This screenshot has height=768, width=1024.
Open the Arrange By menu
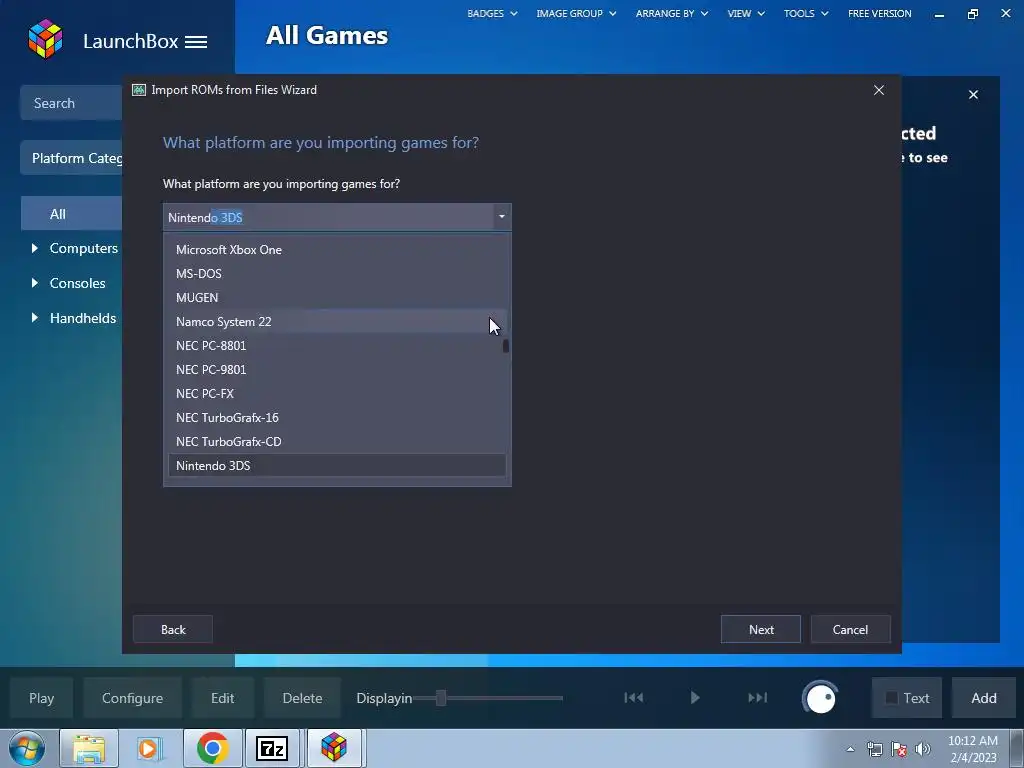pyautogui.click(x=671, y=13)
